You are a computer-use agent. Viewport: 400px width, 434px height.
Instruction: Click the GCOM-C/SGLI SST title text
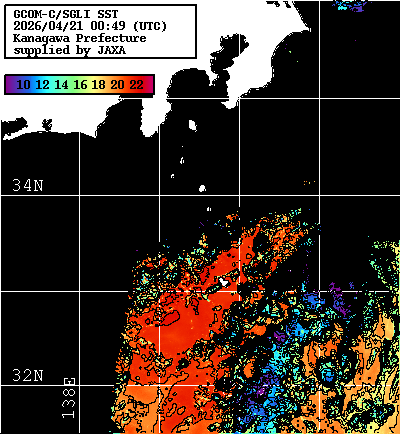click(66, 14)
